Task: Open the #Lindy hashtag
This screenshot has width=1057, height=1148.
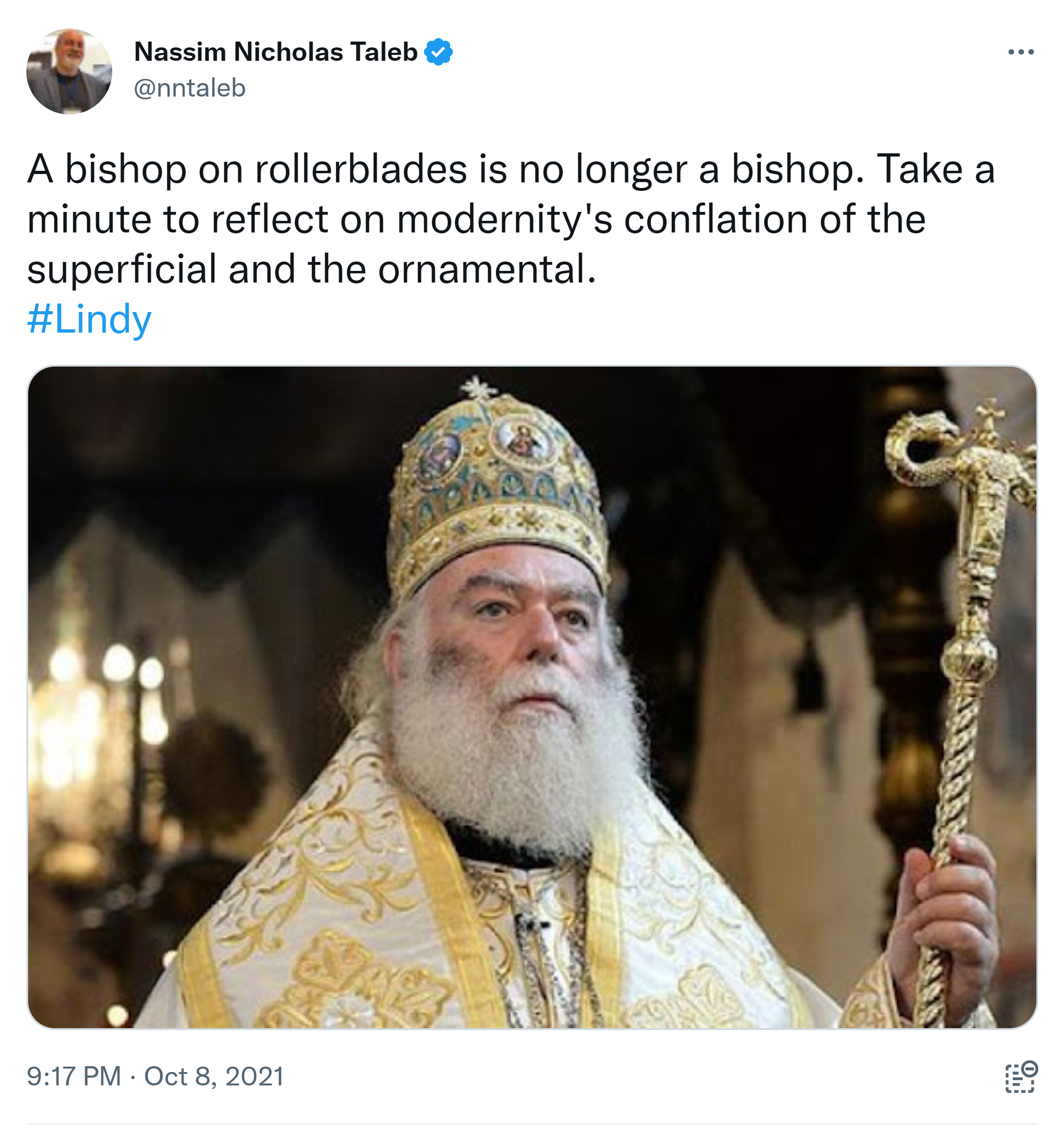Action: tap(89, 319)
